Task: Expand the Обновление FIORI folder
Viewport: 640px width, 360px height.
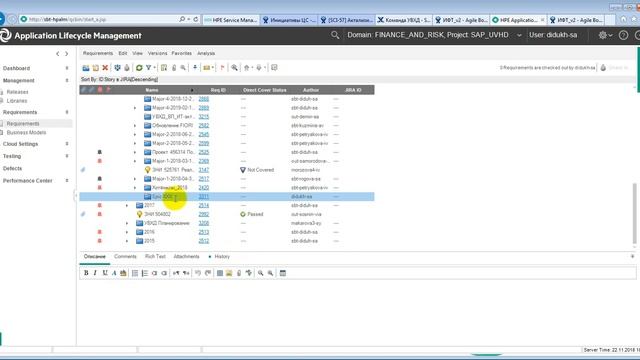Action: point(135,126)
